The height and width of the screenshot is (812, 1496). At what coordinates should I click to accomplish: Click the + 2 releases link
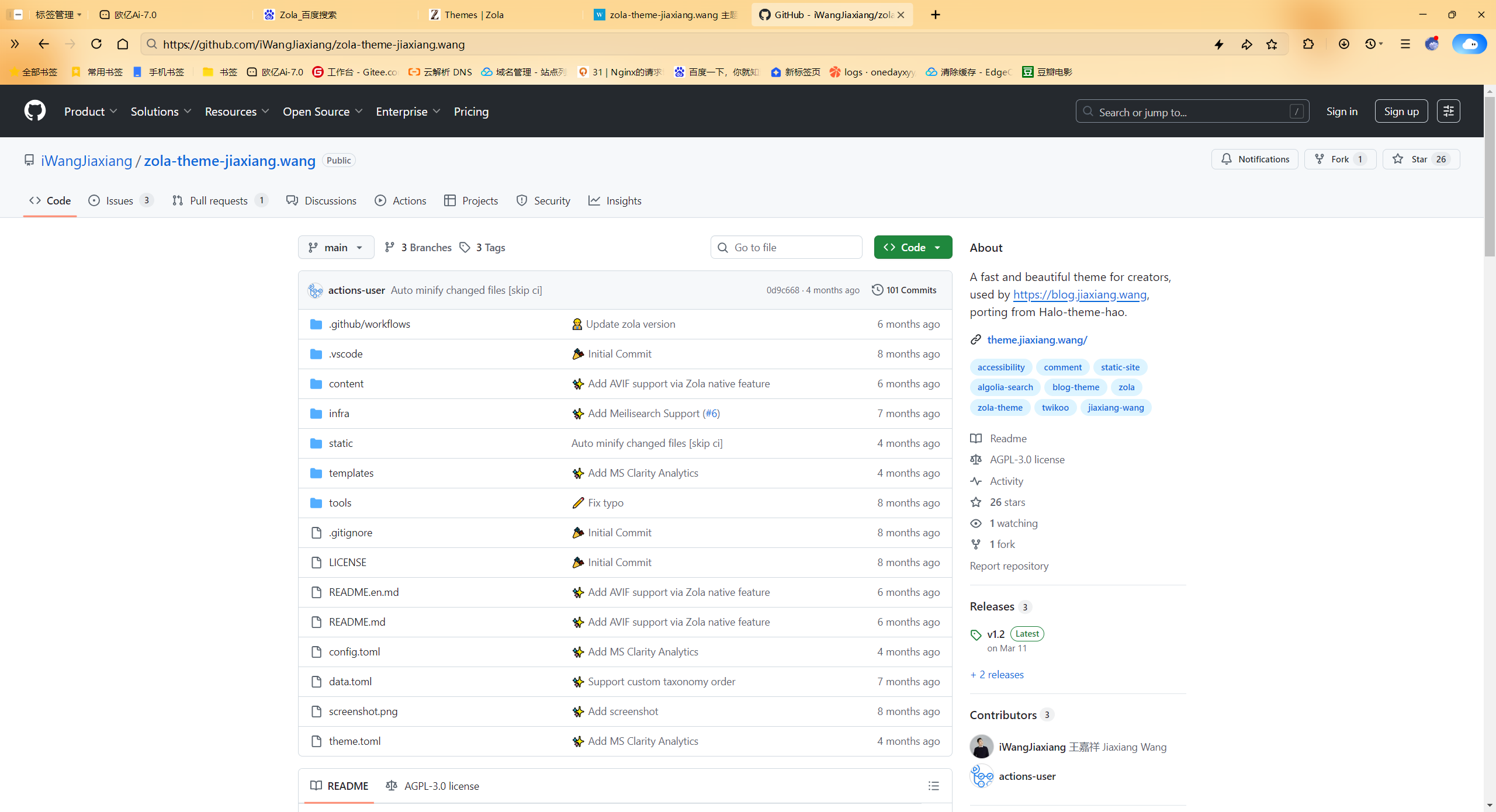(x=997, y=674)
